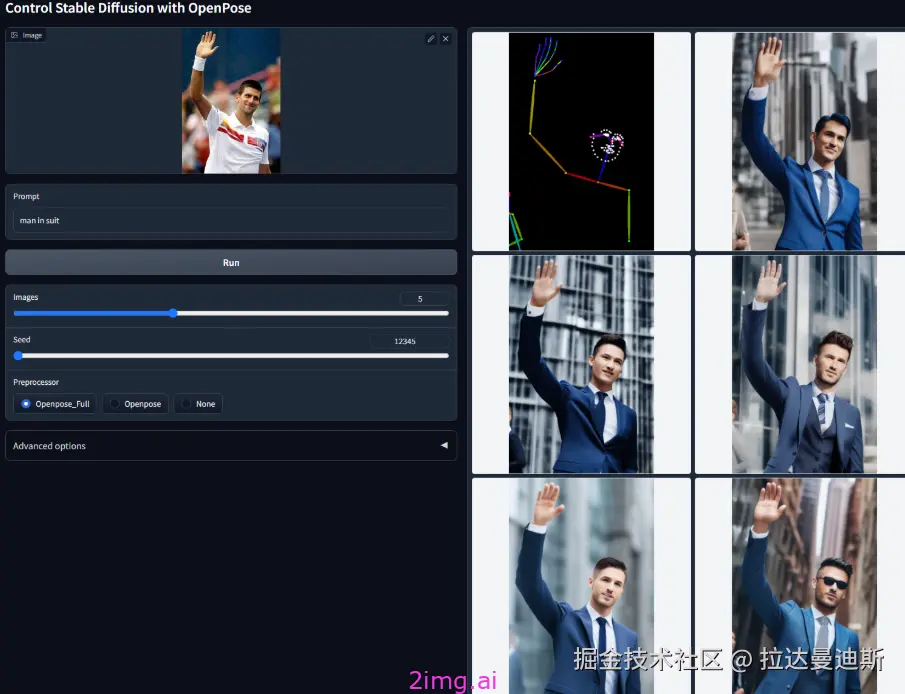Viewport: 905px width, 694px height.
Task: Click the Advanced options collapse arrow
Action: pos(444,446)
